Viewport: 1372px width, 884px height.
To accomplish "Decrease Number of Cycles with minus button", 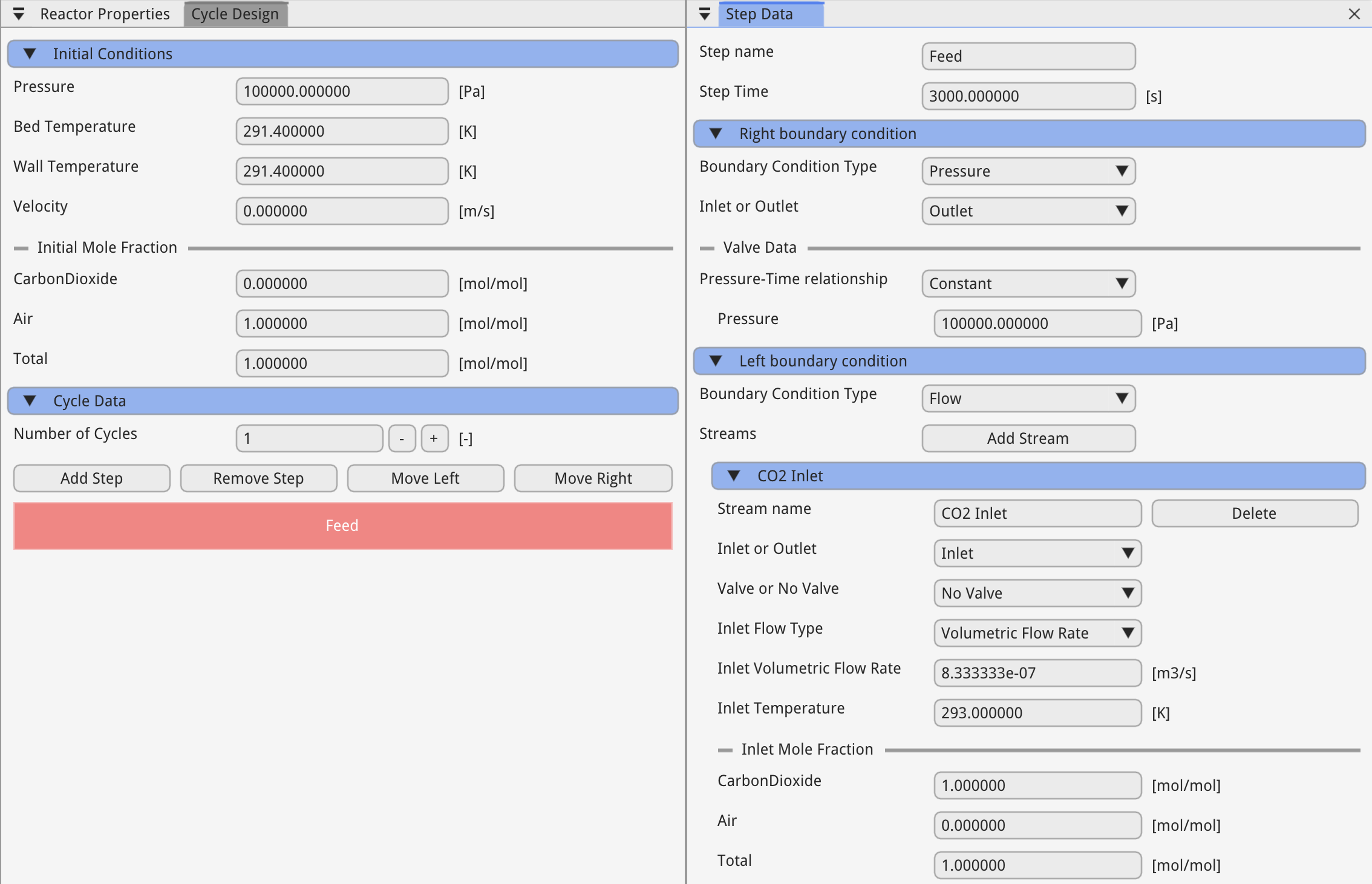I will 402,438.
